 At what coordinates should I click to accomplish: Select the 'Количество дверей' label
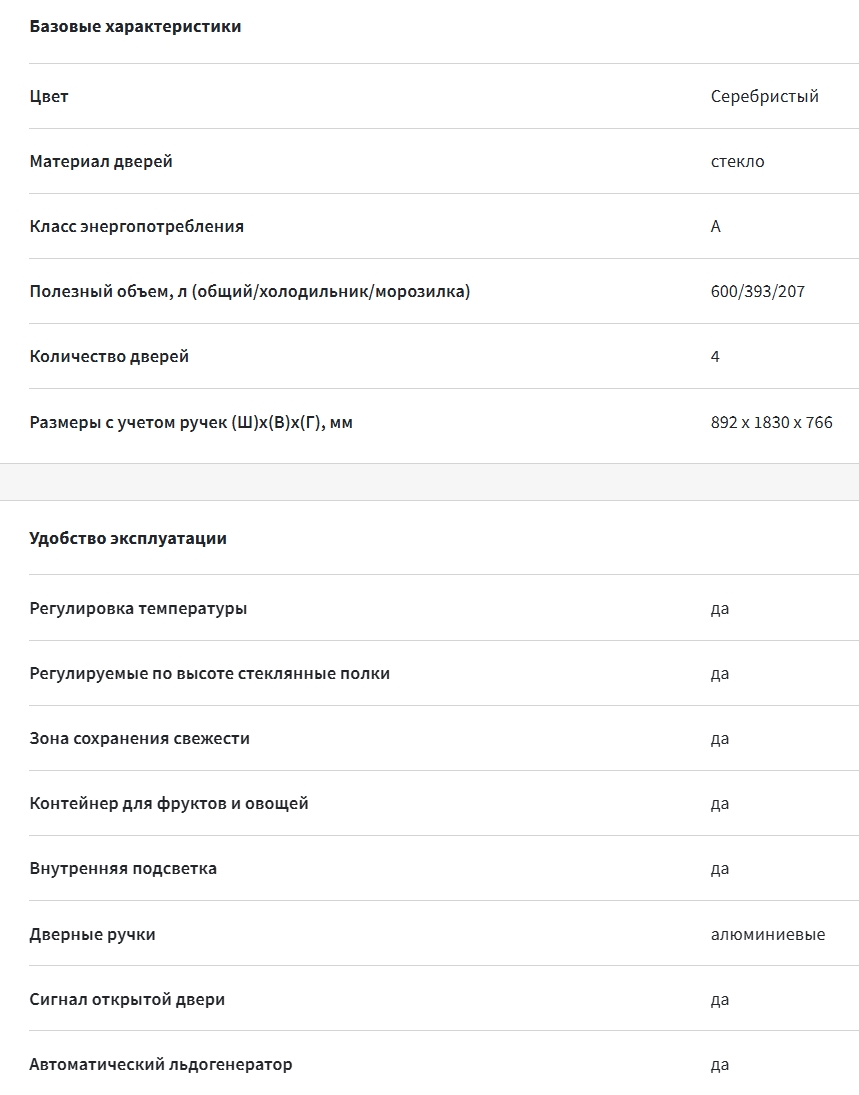(x=109, y=356)
